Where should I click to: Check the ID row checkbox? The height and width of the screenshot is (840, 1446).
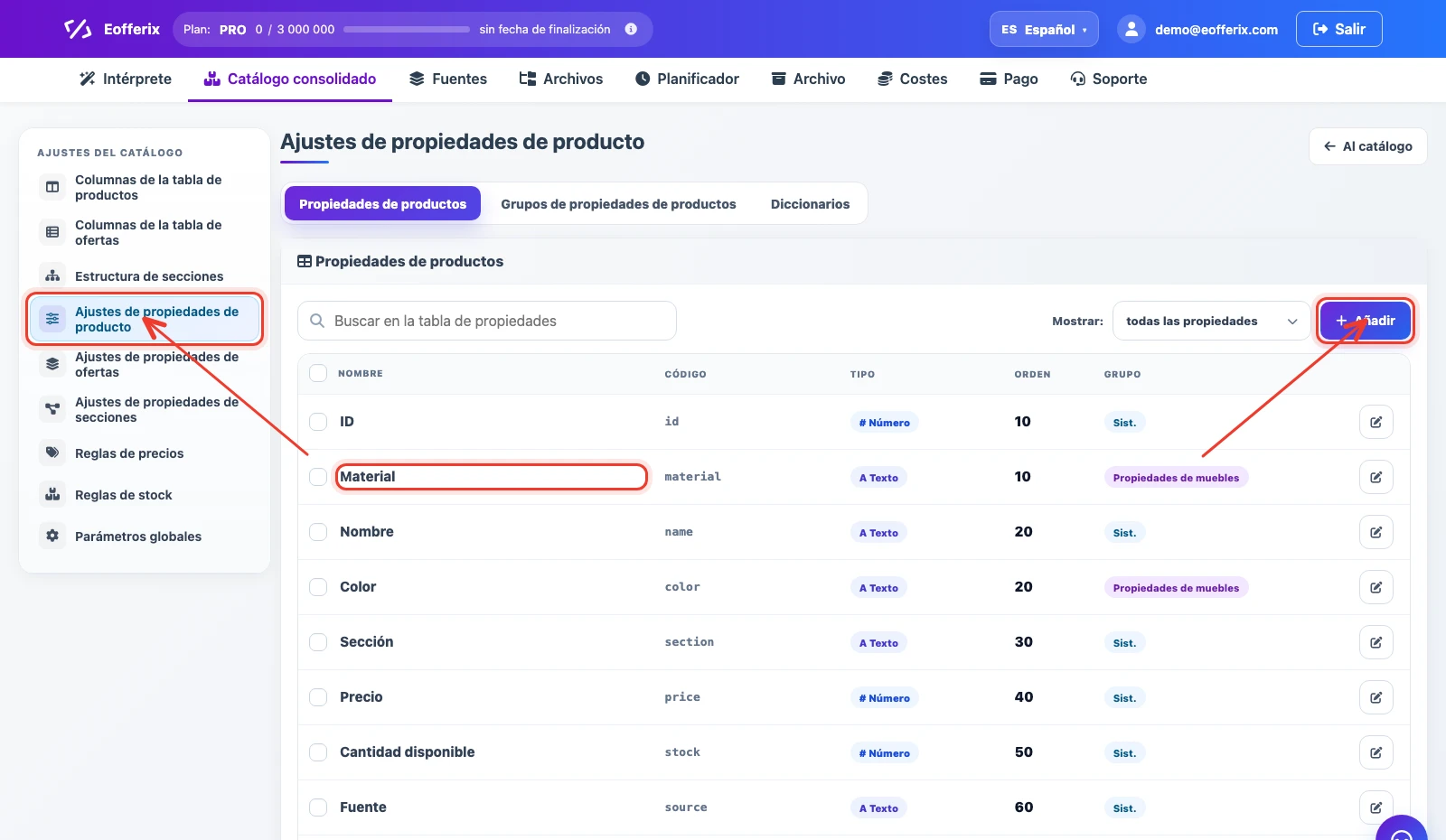[318, 422]
